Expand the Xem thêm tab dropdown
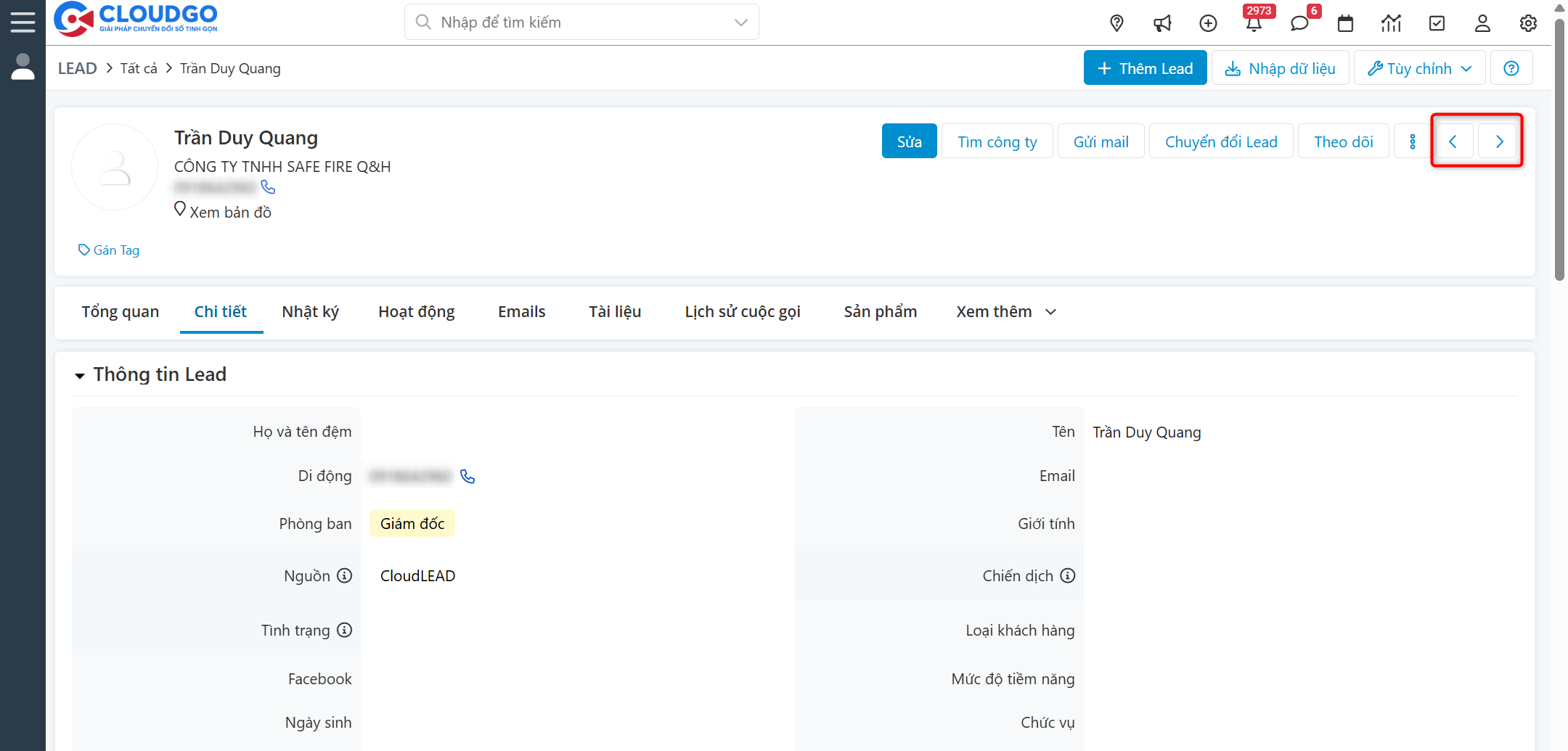 [1005, 312]
